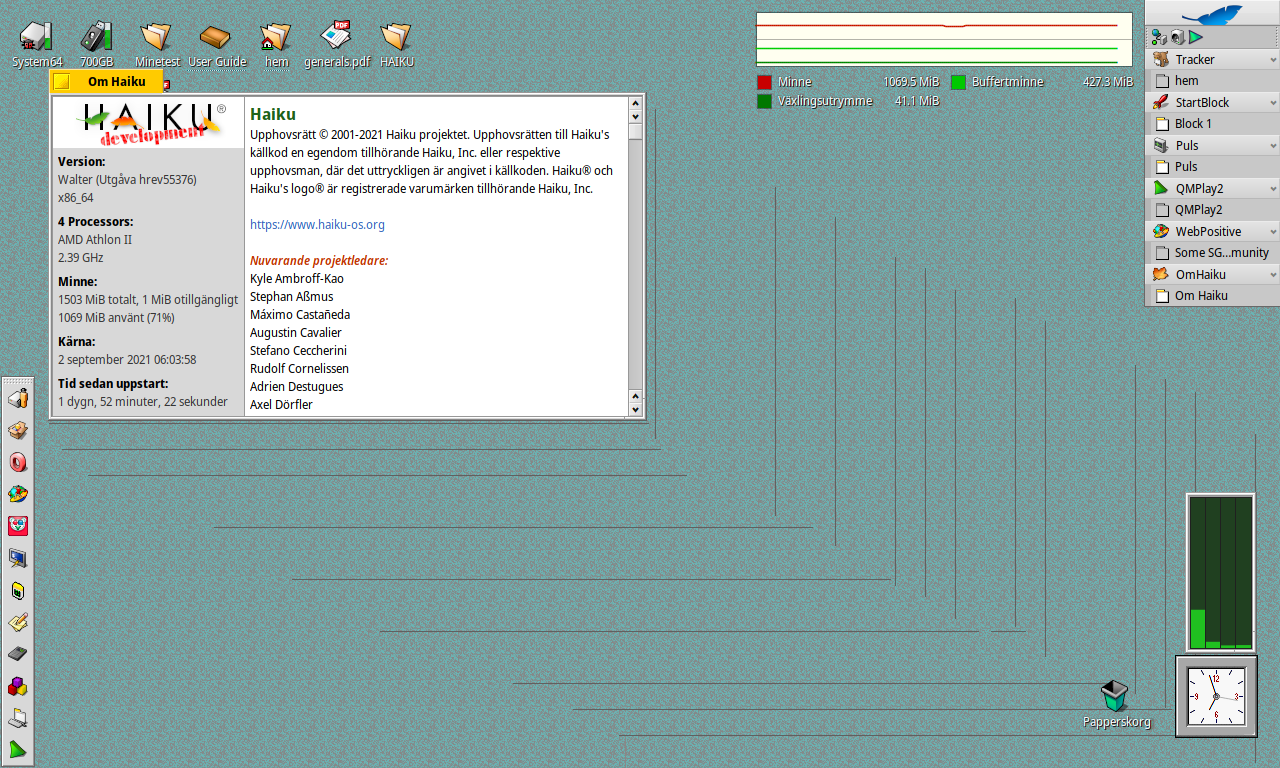Click the Haiku blue leaf Deskbar menu

1212,14
